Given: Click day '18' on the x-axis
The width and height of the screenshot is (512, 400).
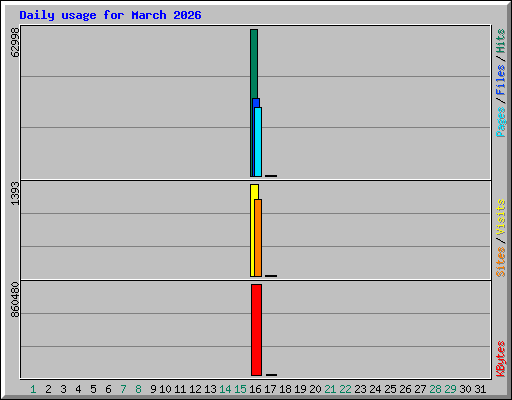Looking at the screenshot, I should point(285,389).
